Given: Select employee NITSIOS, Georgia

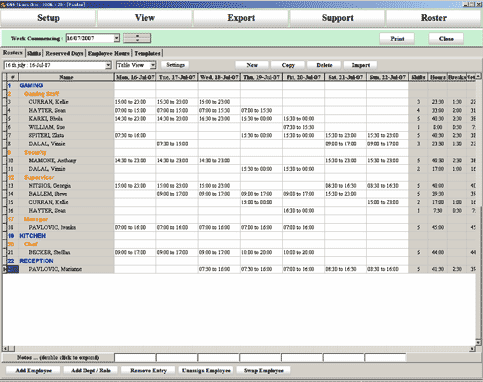Looking at the screenshot, I should point(50,186).
